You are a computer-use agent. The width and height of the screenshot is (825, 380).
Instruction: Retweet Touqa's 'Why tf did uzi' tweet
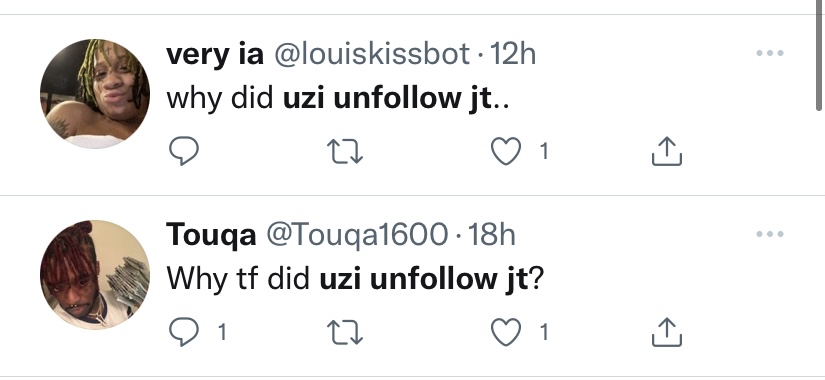[345, 332]
